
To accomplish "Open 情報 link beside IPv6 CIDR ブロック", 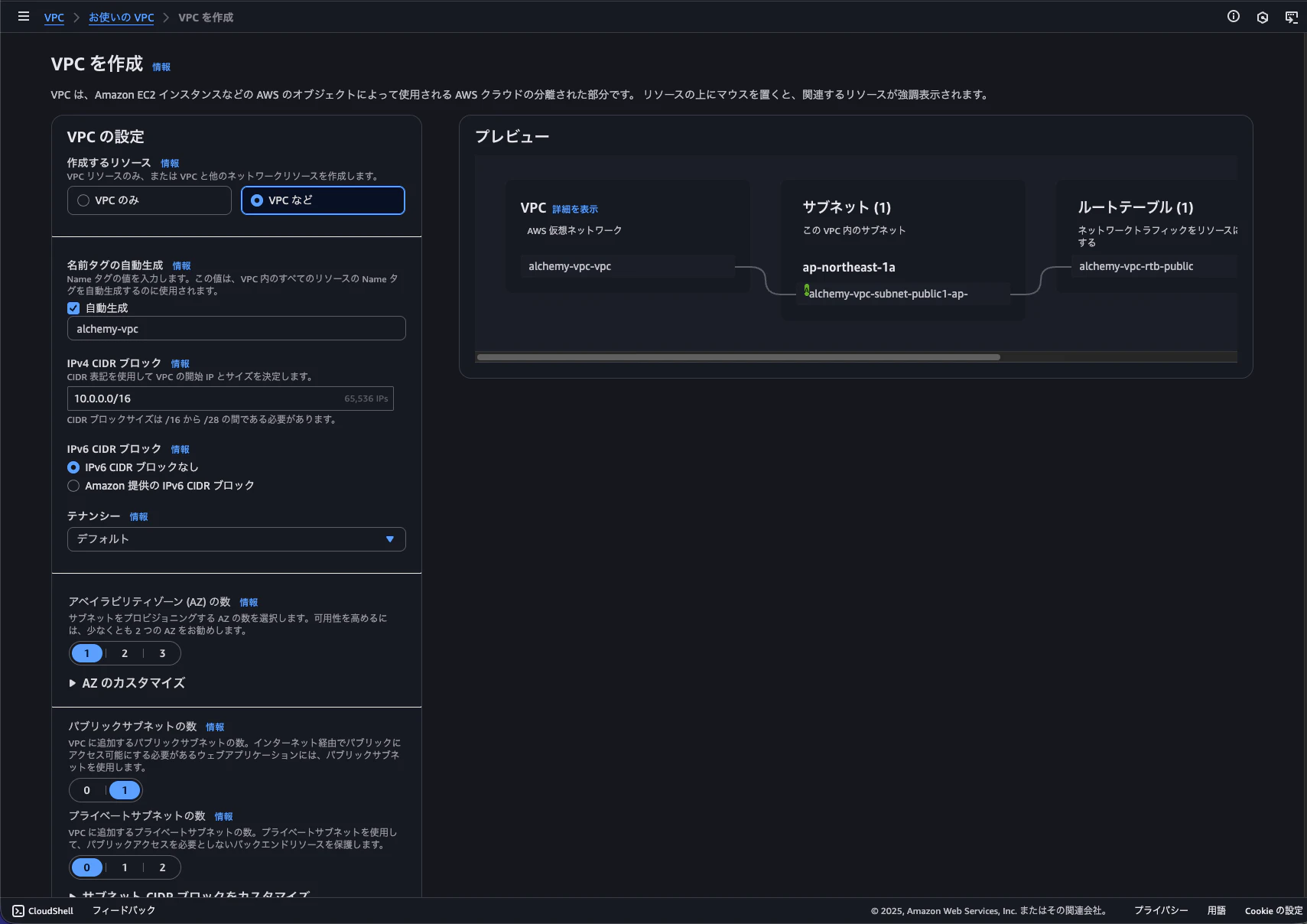I will coord(180,450).
